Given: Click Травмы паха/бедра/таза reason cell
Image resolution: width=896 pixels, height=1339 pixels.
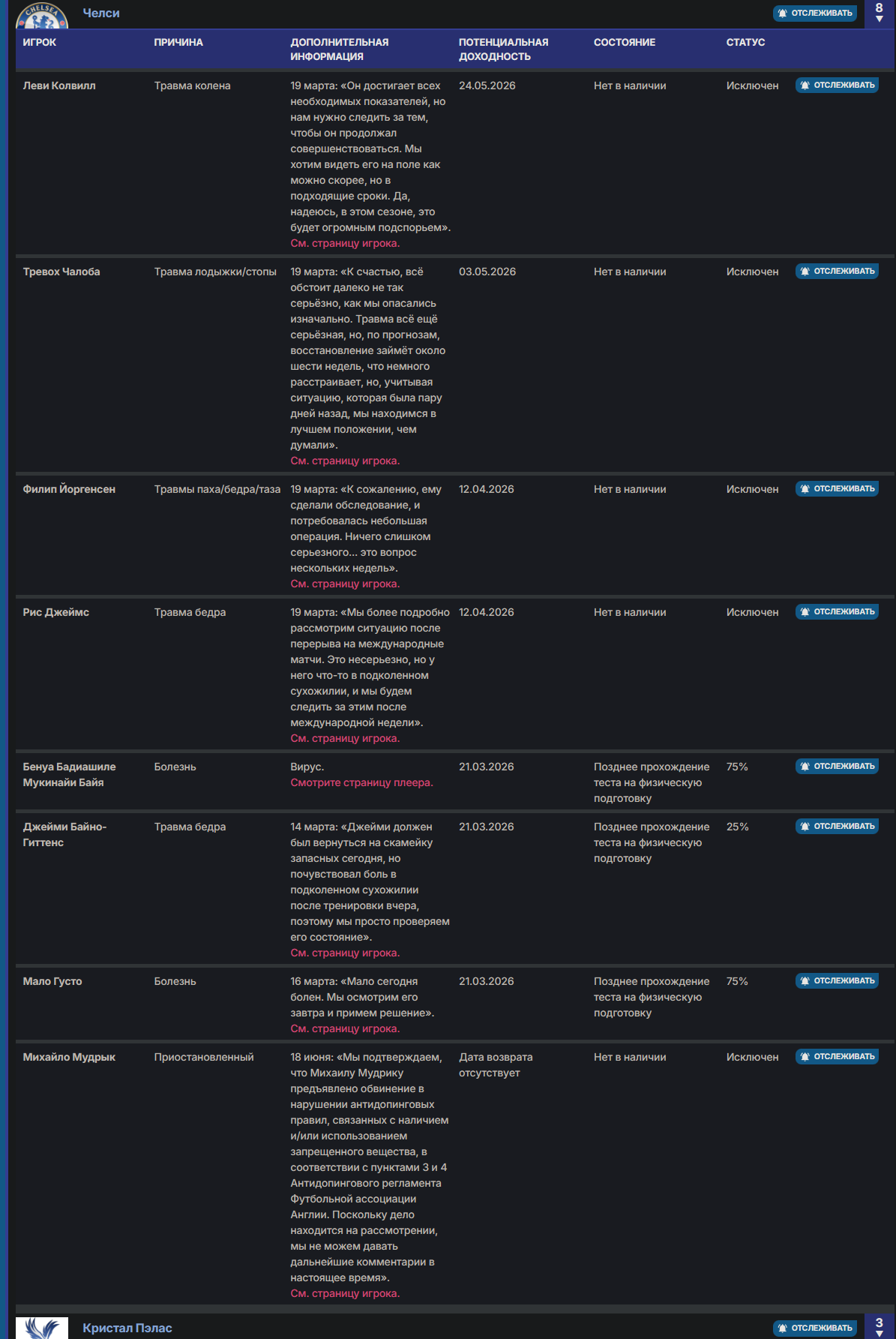Looking at the screenshot, I should click(x=217, y=489).
